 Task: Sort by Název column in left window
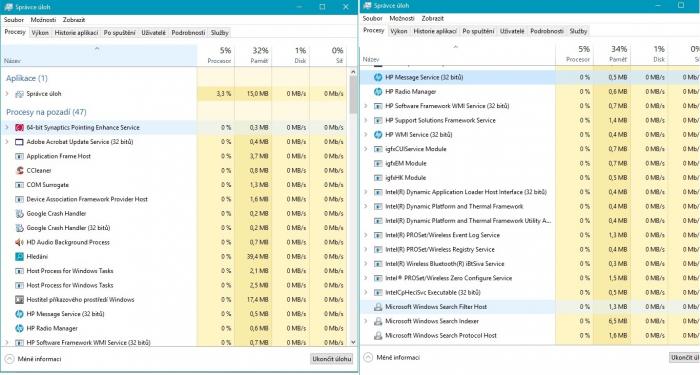(99, 55)
